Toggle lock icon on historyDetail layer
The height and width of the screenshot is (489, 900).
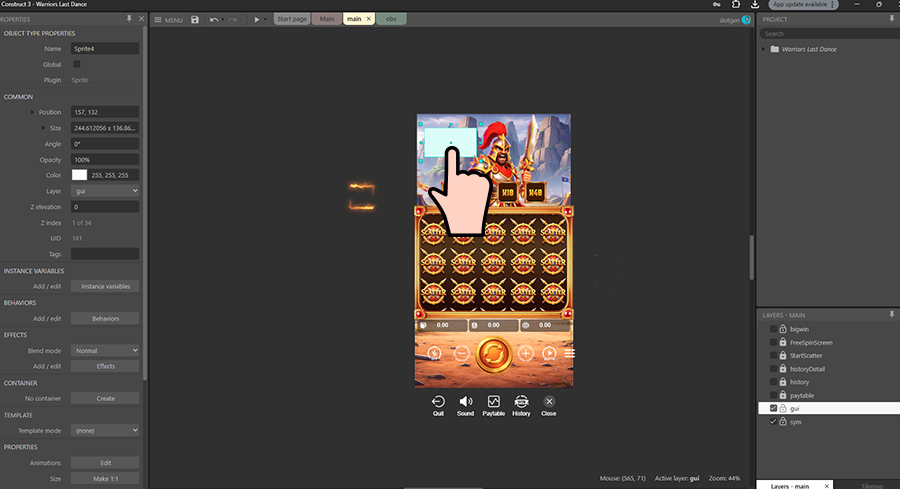pyautogui.click(x=782, y=368)
